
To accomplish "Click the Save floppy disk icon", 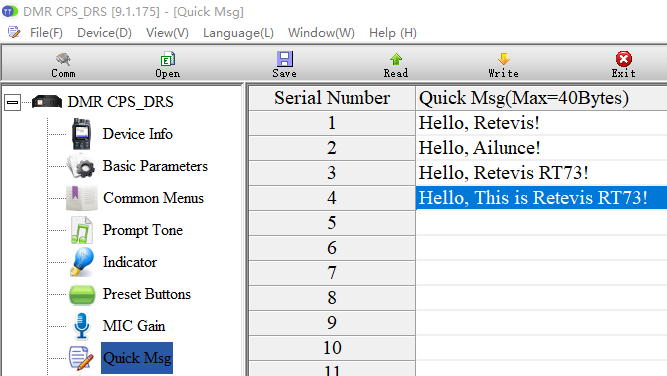I will 285,59.
